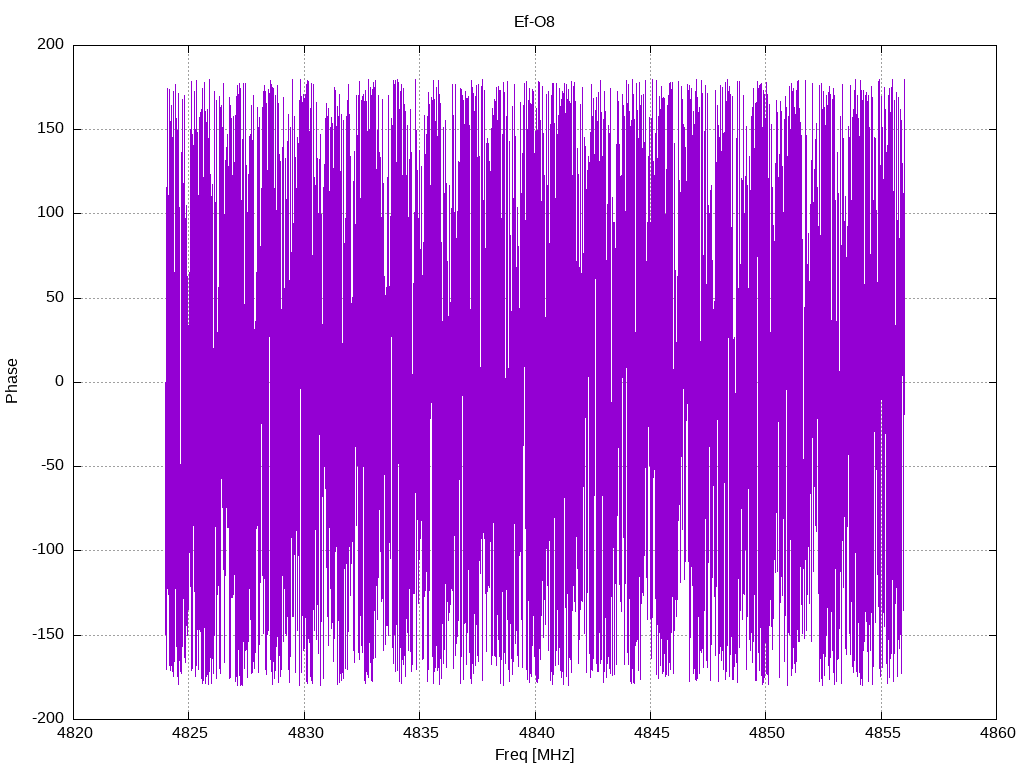Select the 150 y-axis tick label
1024x768 pixels.
tap(51, 129)
